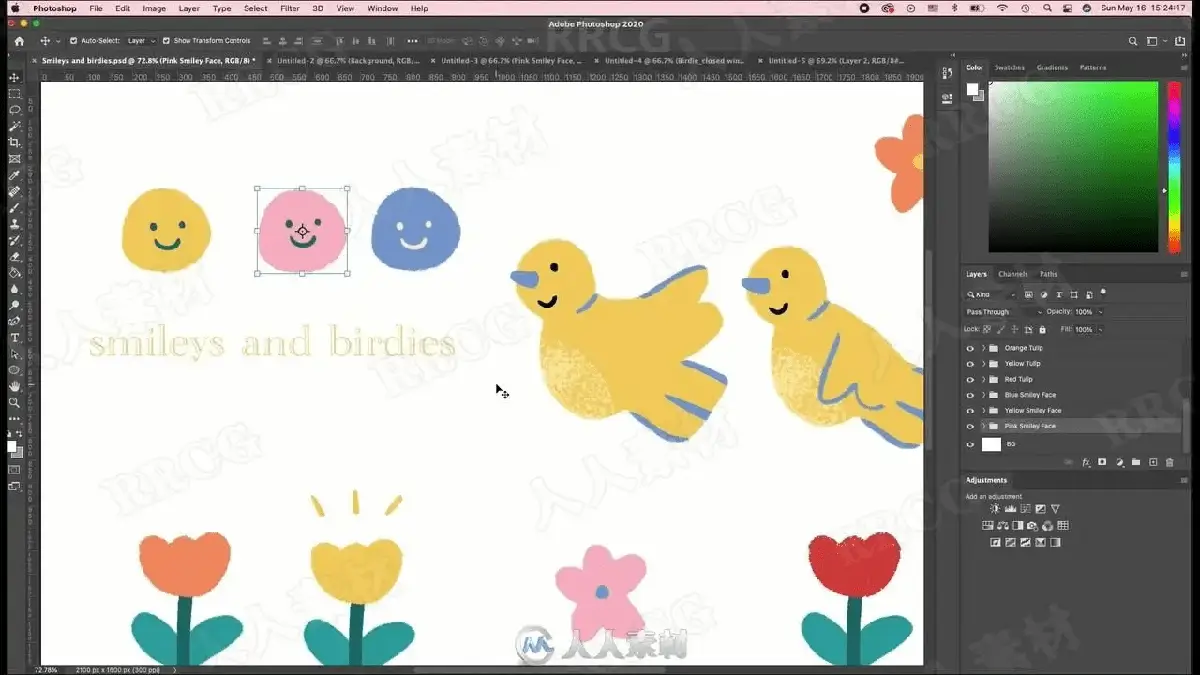Switch to the Untitled-2 document tab
The height and width of the screenshot is (675, 1200).
346,60
